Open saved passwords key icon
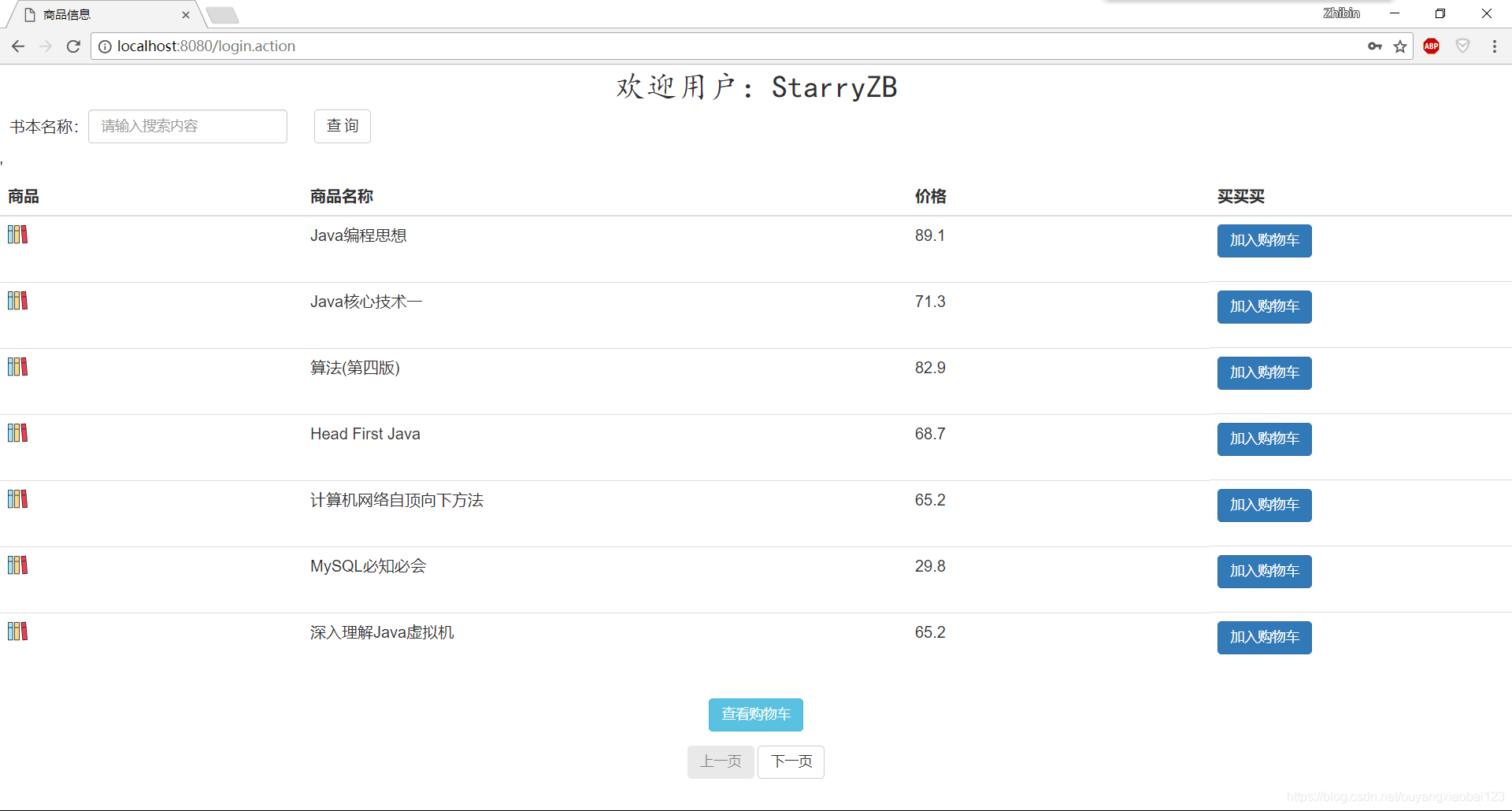Viewport: 1512px width, 811px height. (x=1375, y=46)
